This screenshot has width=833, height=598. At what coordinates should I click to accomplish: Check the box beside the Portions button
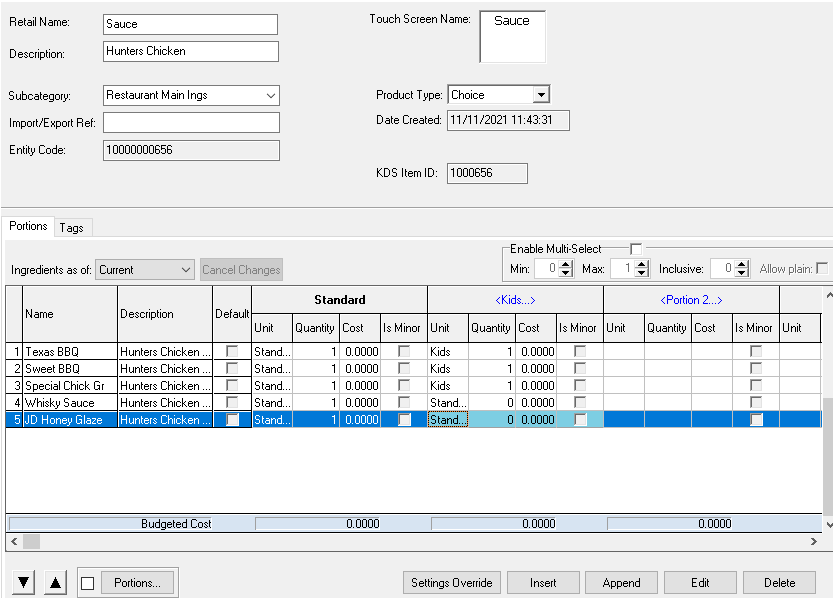pos(88,583)
